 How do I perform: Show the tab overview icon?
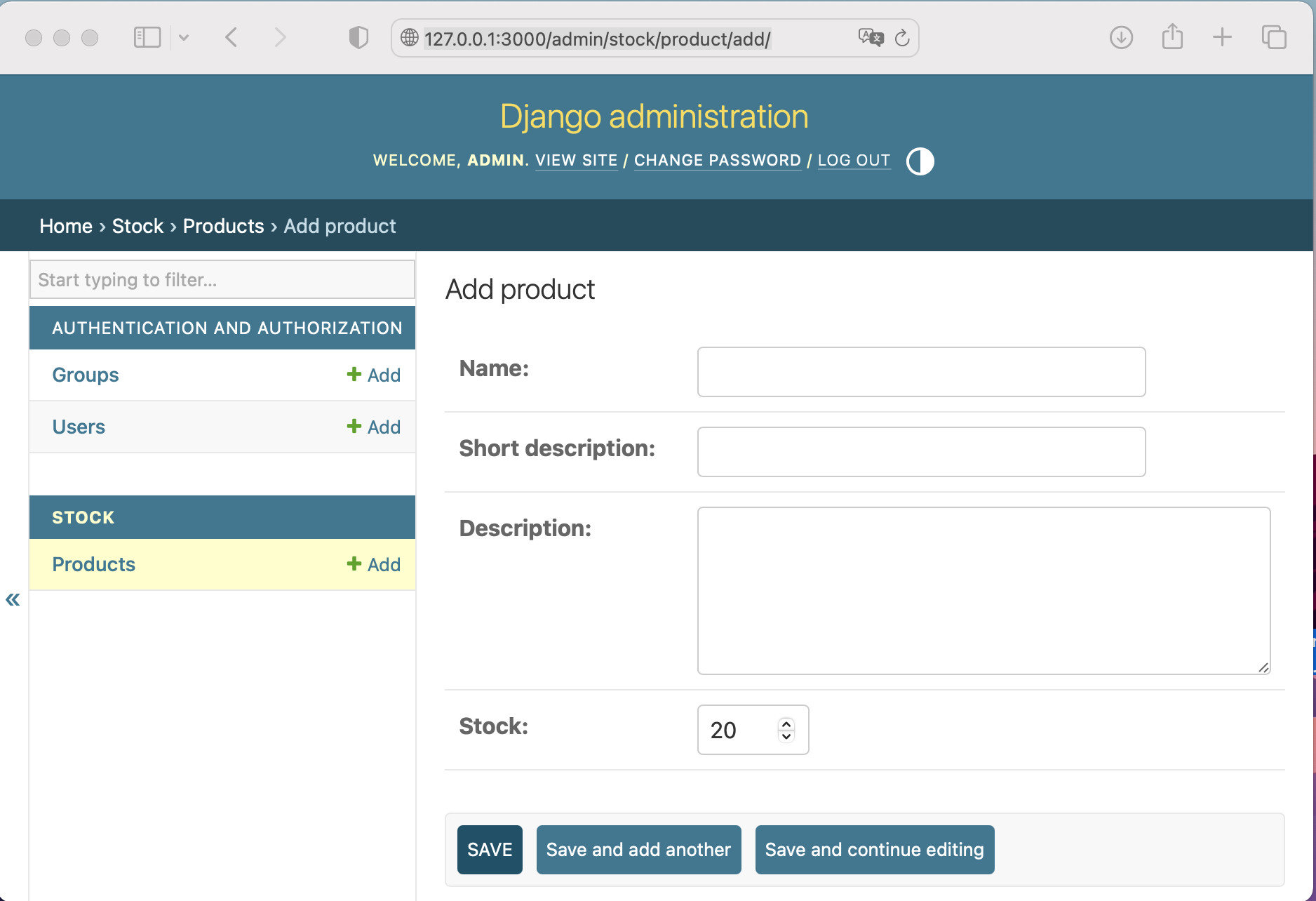1273,37
